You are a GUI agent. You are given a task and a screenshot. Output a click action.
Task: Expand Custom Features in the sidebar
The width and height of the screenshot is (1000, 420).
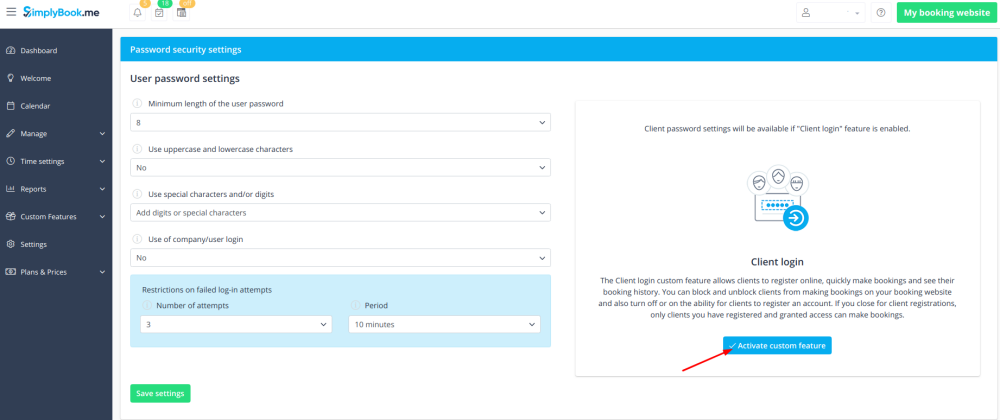pos(56,216)
